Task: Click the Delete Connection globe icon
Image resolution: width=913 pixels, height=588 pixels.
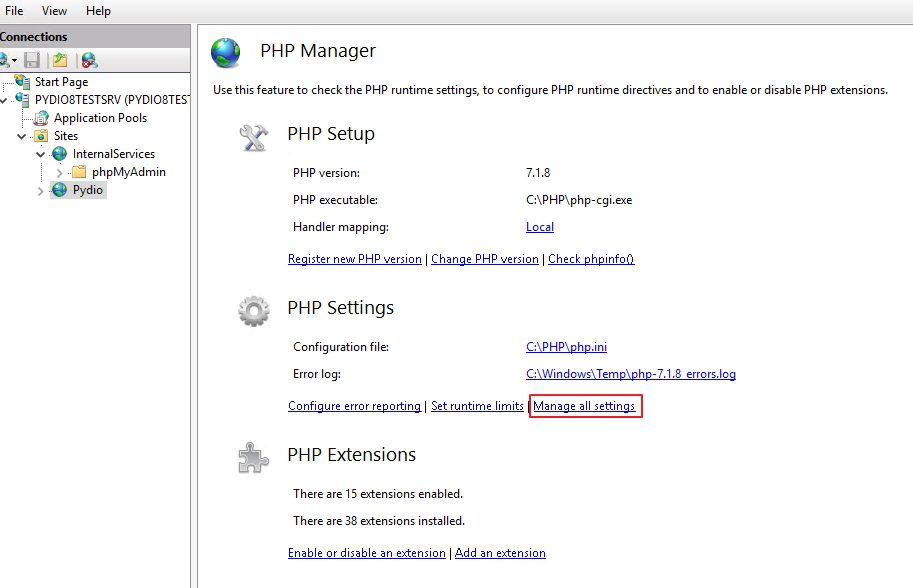Action: [89, 60]
